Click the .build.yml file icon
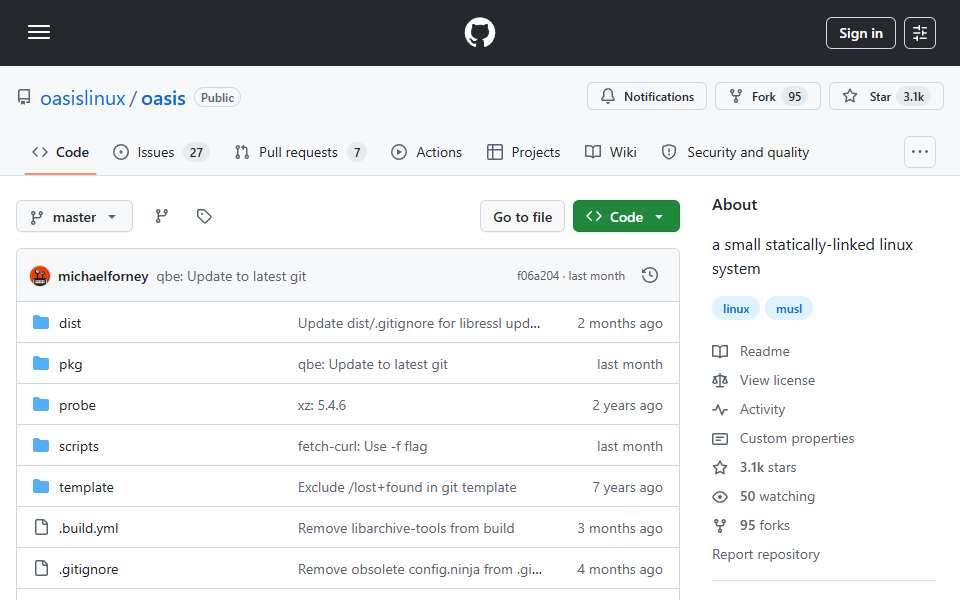This screenshot has height=600, width=960. coord(41,527)
